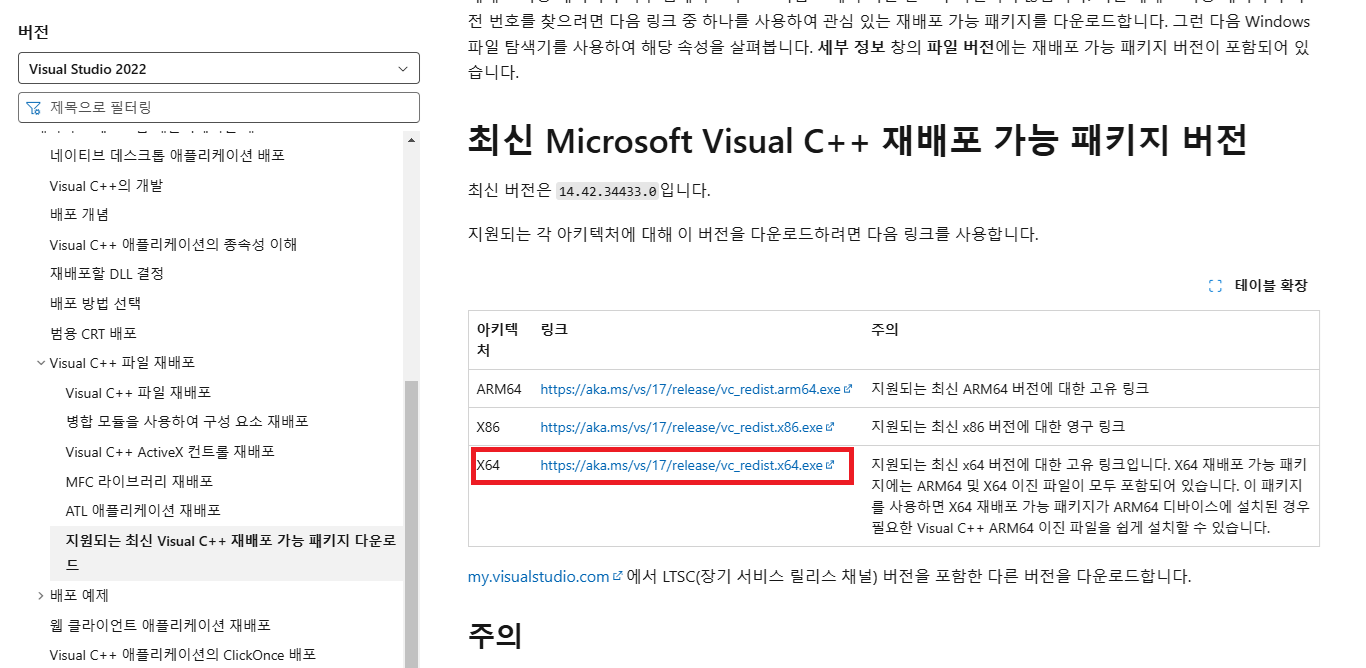The height and width of the screenshot is (668, 1366).
Task: Click external link icon after my.visualstudio.com
Action: click(617, 577)
